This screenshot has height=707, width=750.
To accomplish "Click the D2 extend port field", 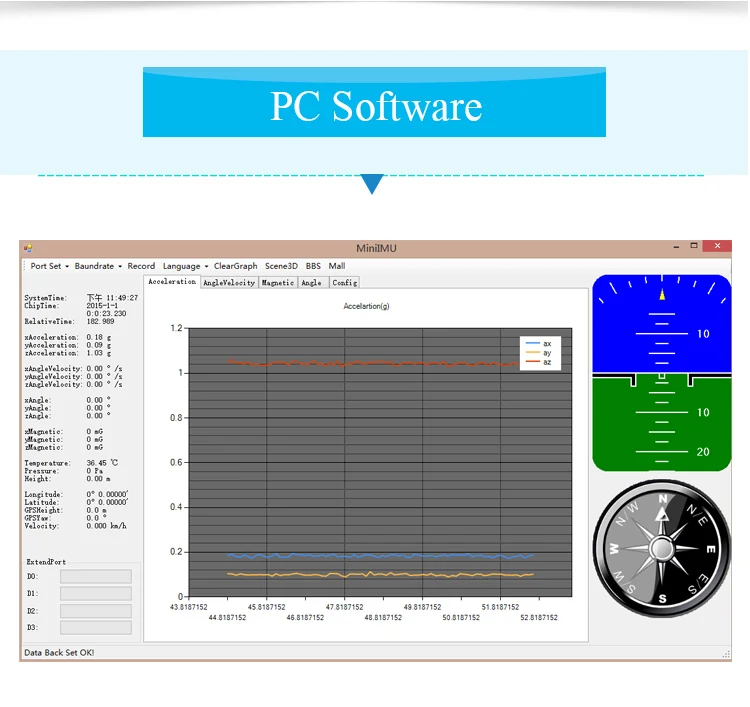I will [96, 611].
